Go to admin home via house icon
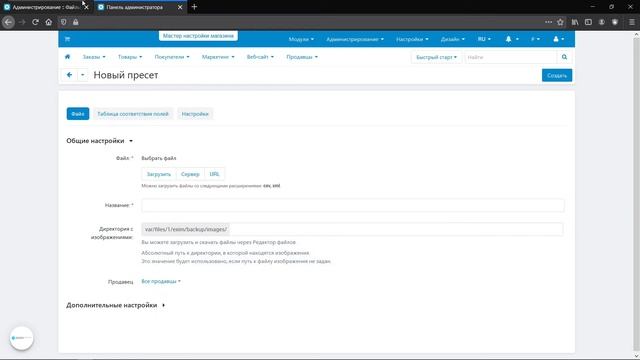This screenshot has height=360, width=640. [x=67, y=57]
